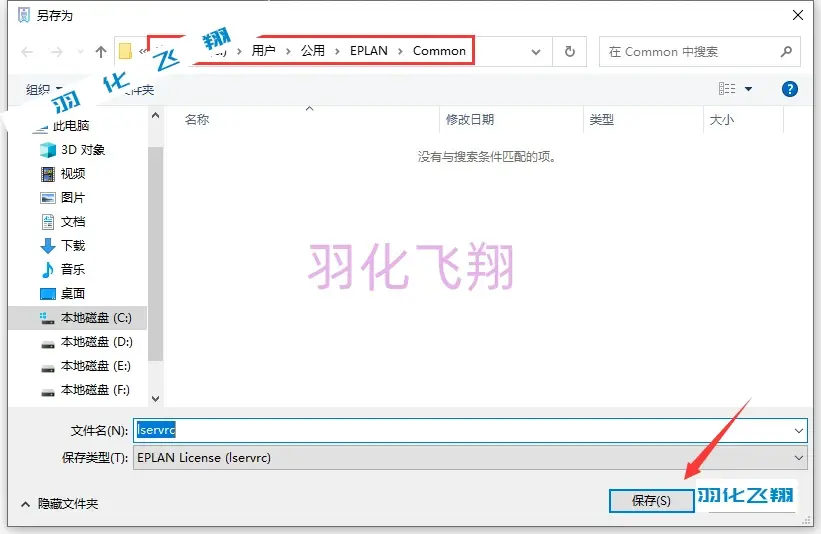Select EPLAN in the address path
This screenshot has height=534, width=821.
pyautogui.click(x=369, y=51)
